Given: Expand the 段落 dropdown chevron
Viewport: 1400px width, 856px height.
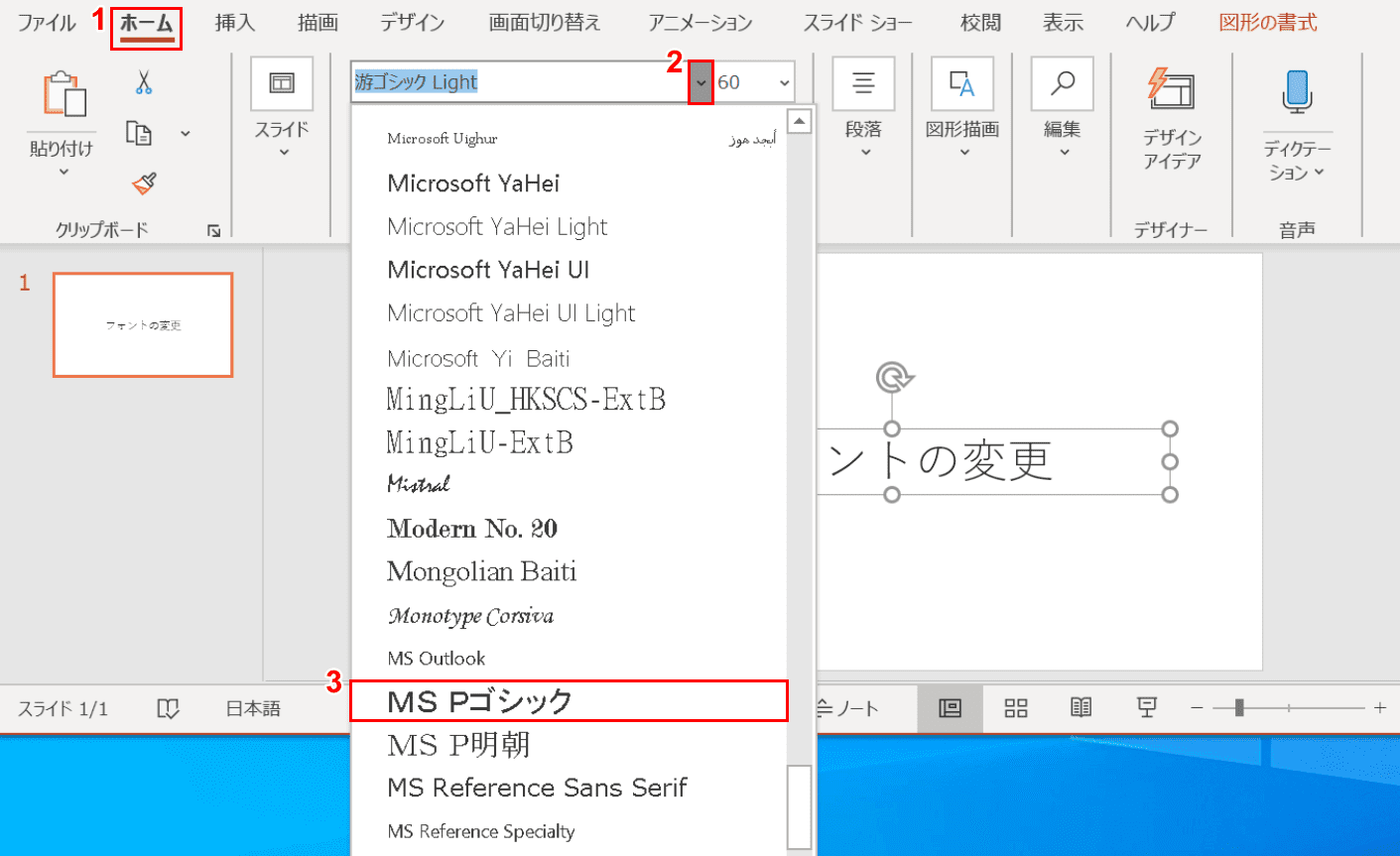Looking at the screenshot, I should 865,153.
